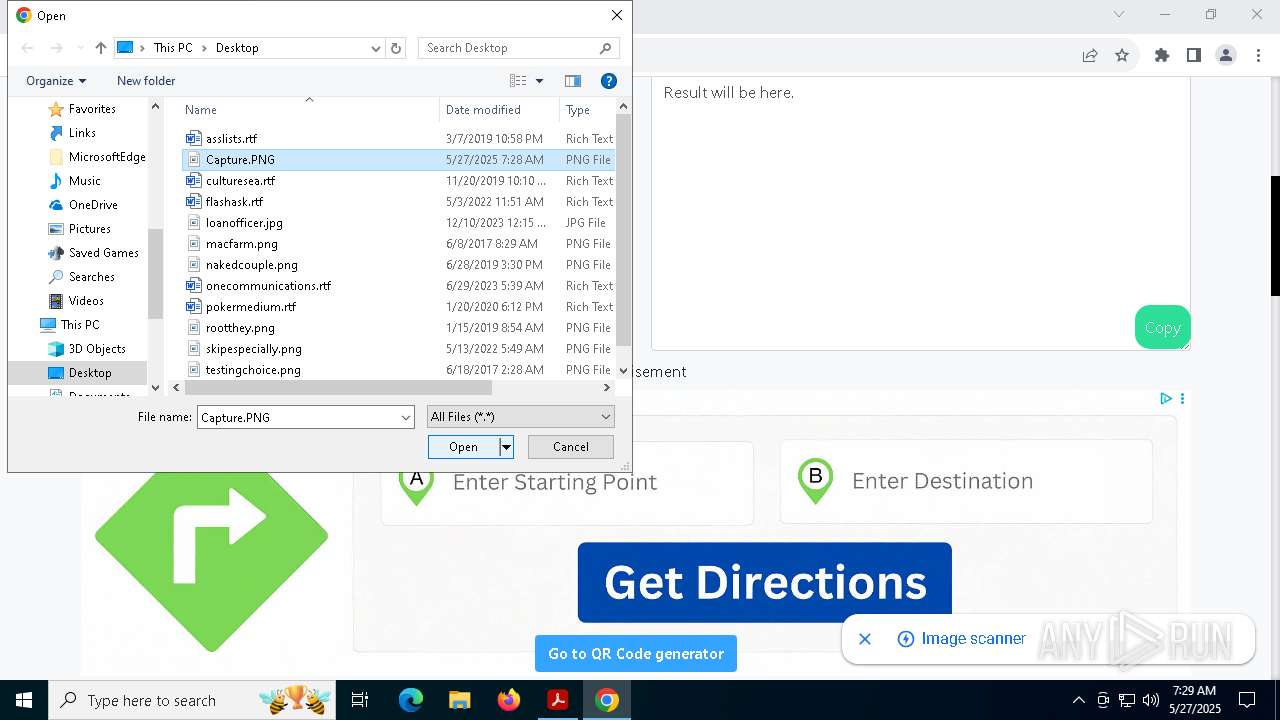Expand the Open button split arrow
The width and height of the screenshot is (1280, 720).
tap(506, 447)
